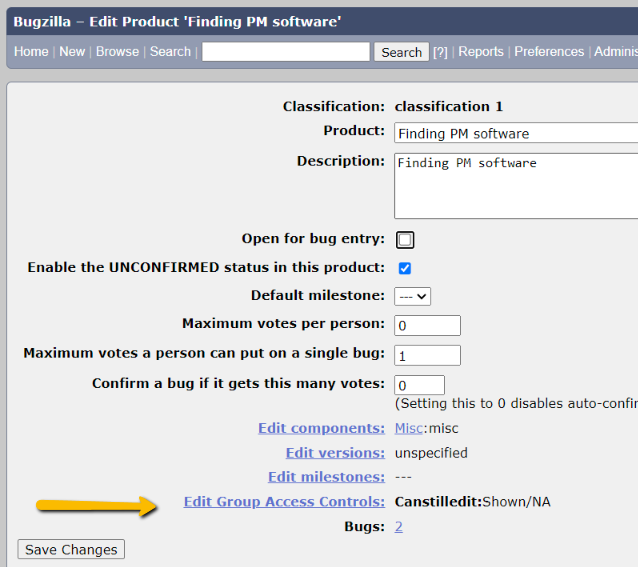
Task: Click the Save Changes button
Action: 71,550
